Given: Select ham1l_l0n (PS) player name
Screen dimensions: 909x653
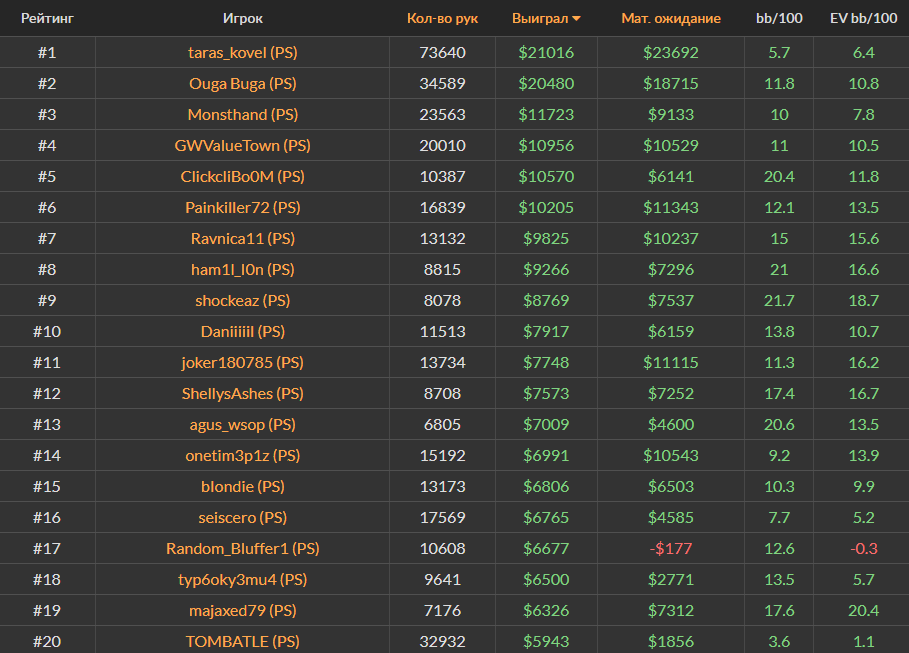Looking at the screenshot, I should (242, 269).
